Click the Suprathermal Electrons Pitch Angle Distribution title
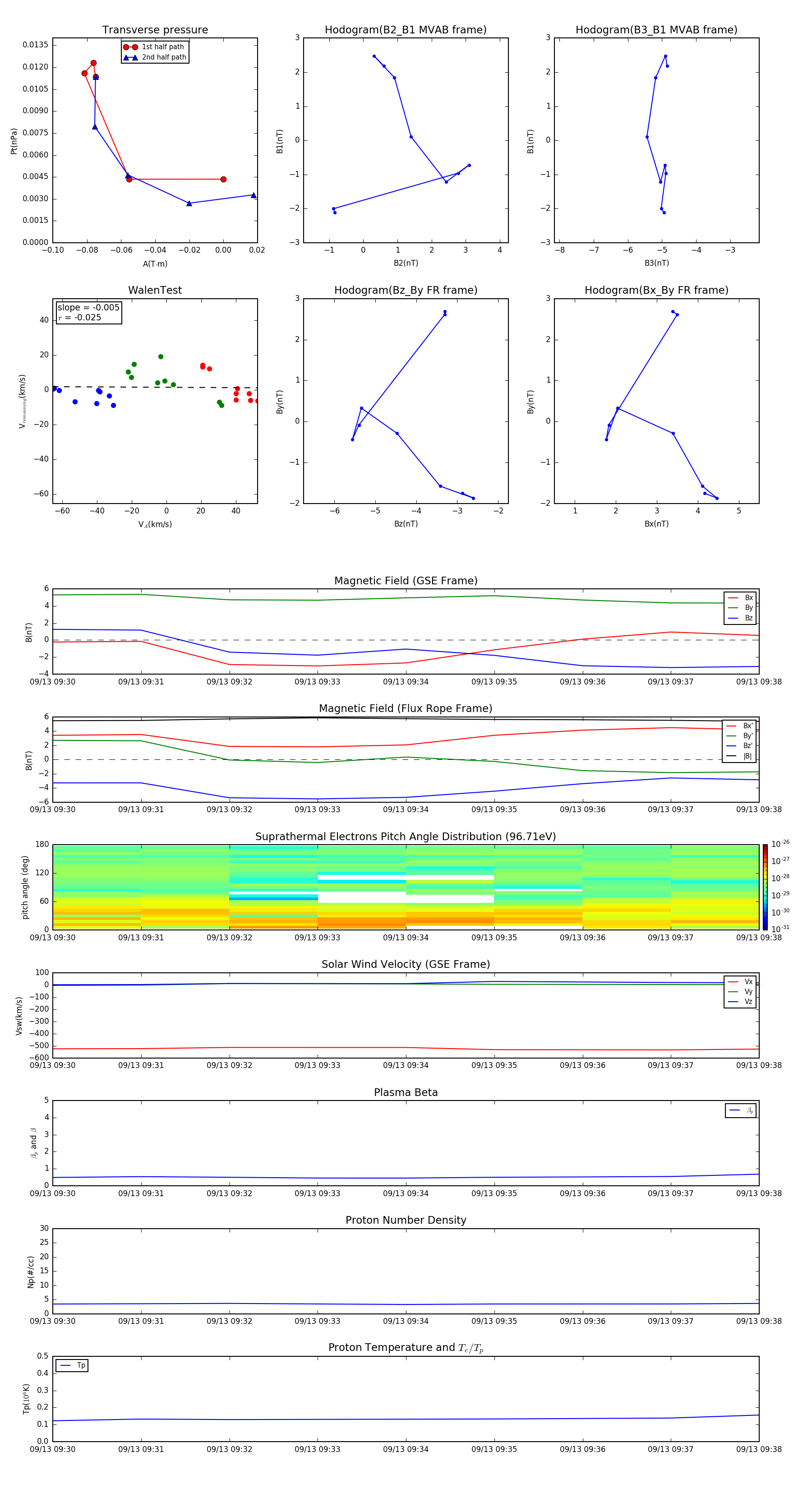 tap(406, 837)
